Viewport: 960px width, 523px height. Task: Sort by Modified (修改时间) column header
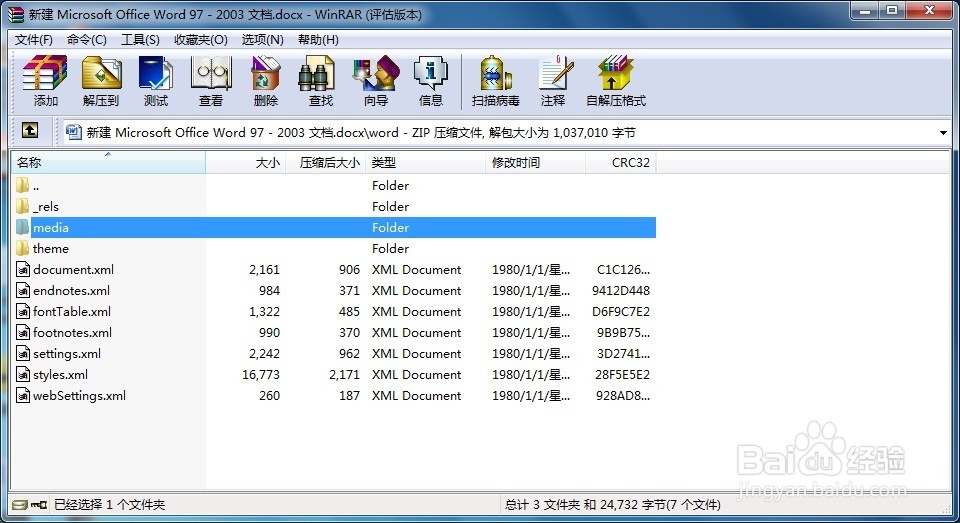[x=536, y=162]
